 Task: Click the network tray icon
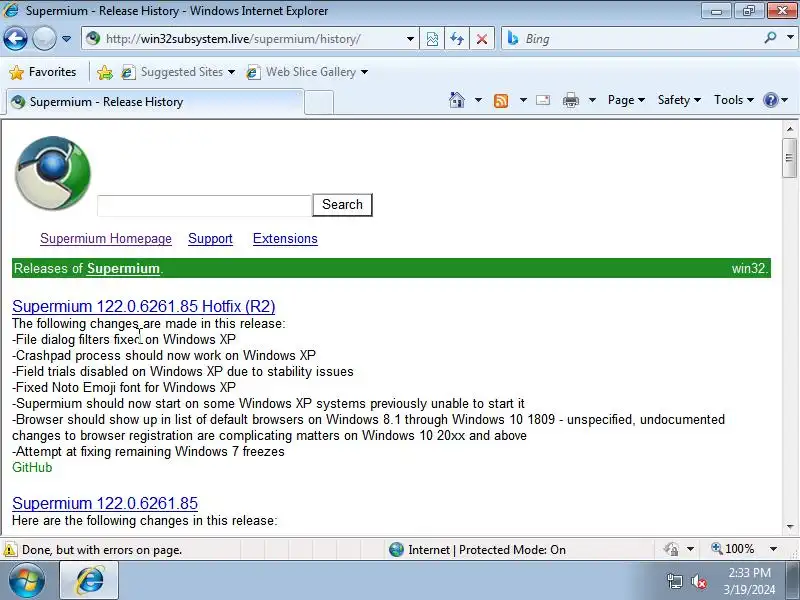pyautogui.click(x=674, y=581)
